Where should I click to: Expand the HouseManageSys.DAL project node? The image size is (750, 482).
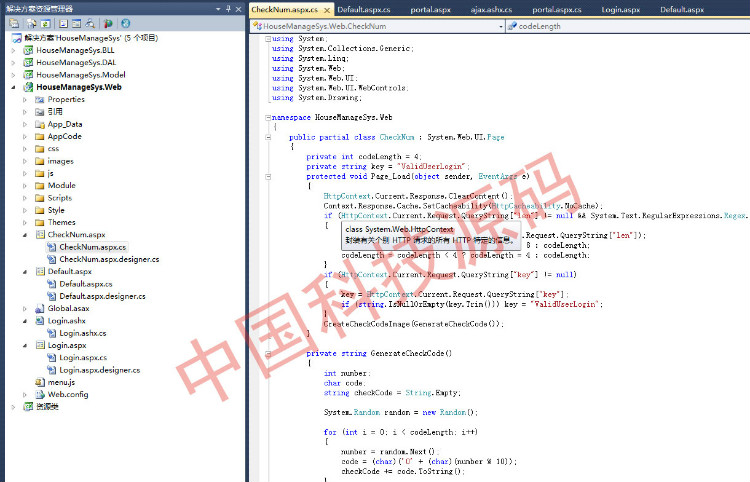[14, 62]
